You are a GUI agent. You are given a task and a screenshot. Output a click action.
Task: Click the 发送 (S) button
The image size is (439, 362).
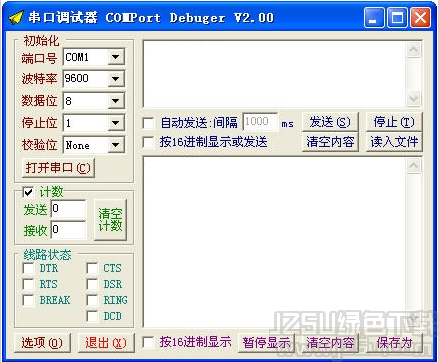tap(330, 122)
